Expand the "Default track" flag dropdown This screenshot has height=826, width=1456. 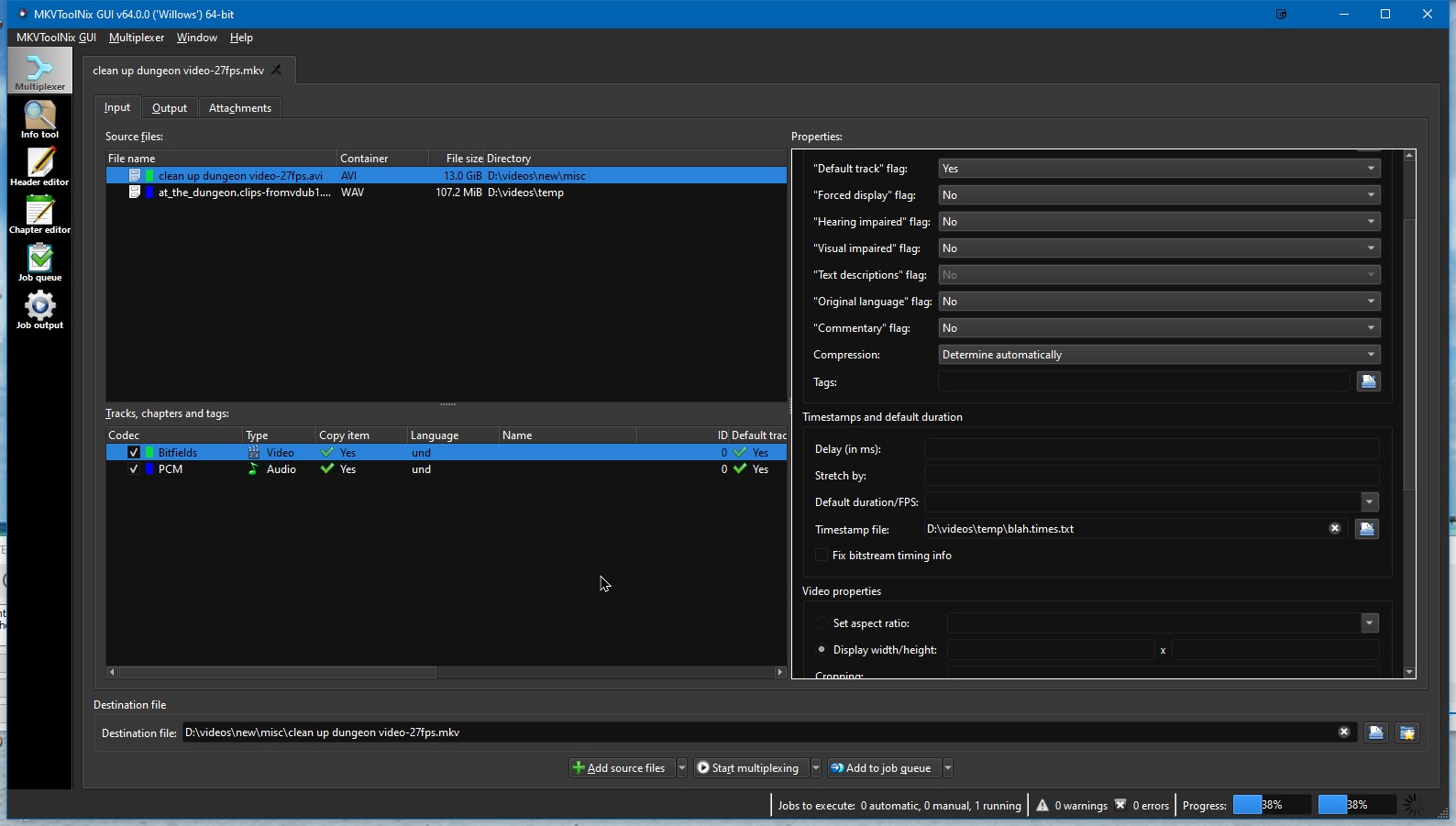coord(1159,169)
